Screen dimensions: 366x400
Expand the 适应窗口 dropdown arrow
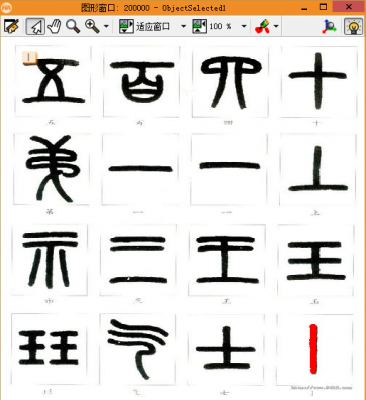pyautogui.click(x=183, y=26)
